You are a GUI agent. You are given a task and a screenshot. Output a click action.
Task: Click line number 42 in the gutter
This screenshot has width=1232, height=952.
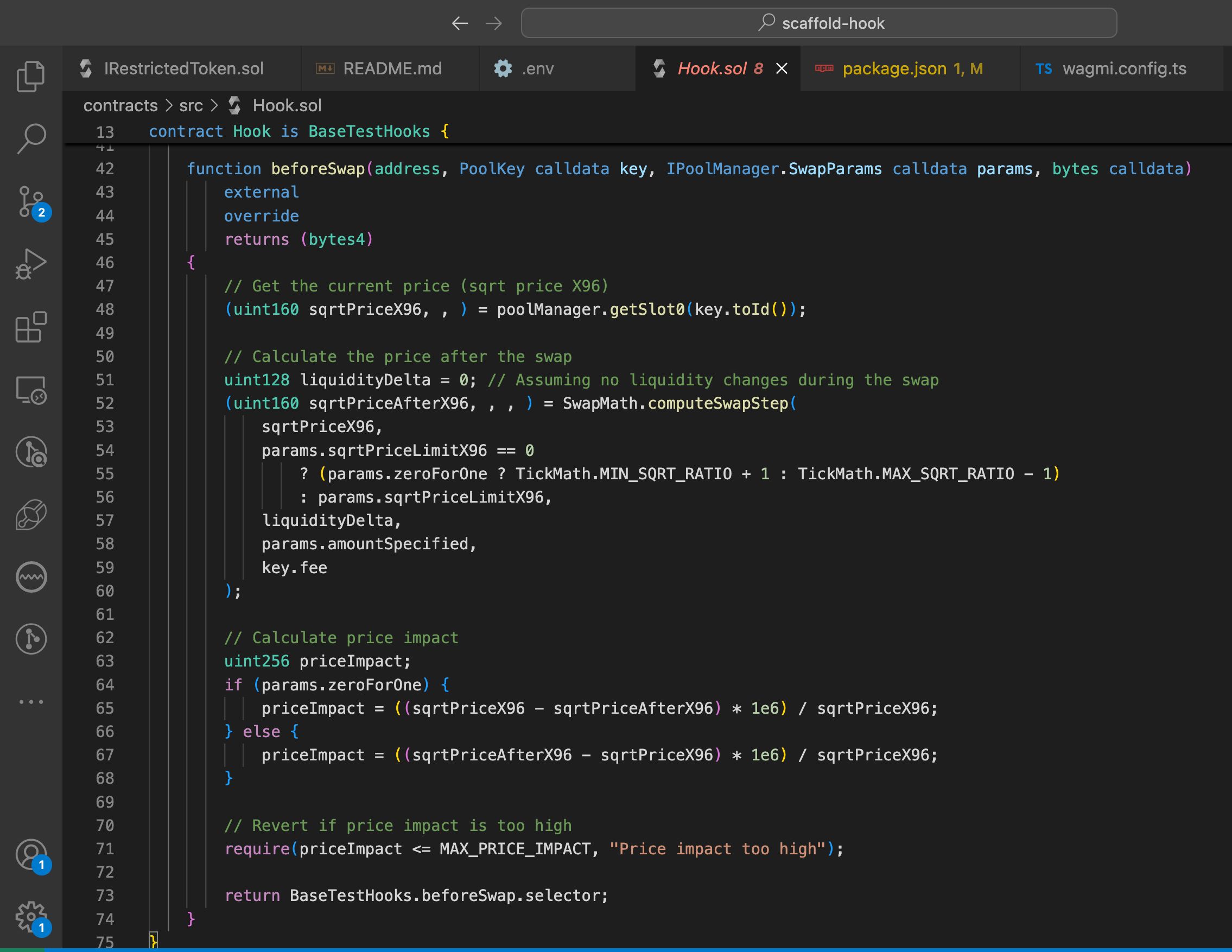104,169
